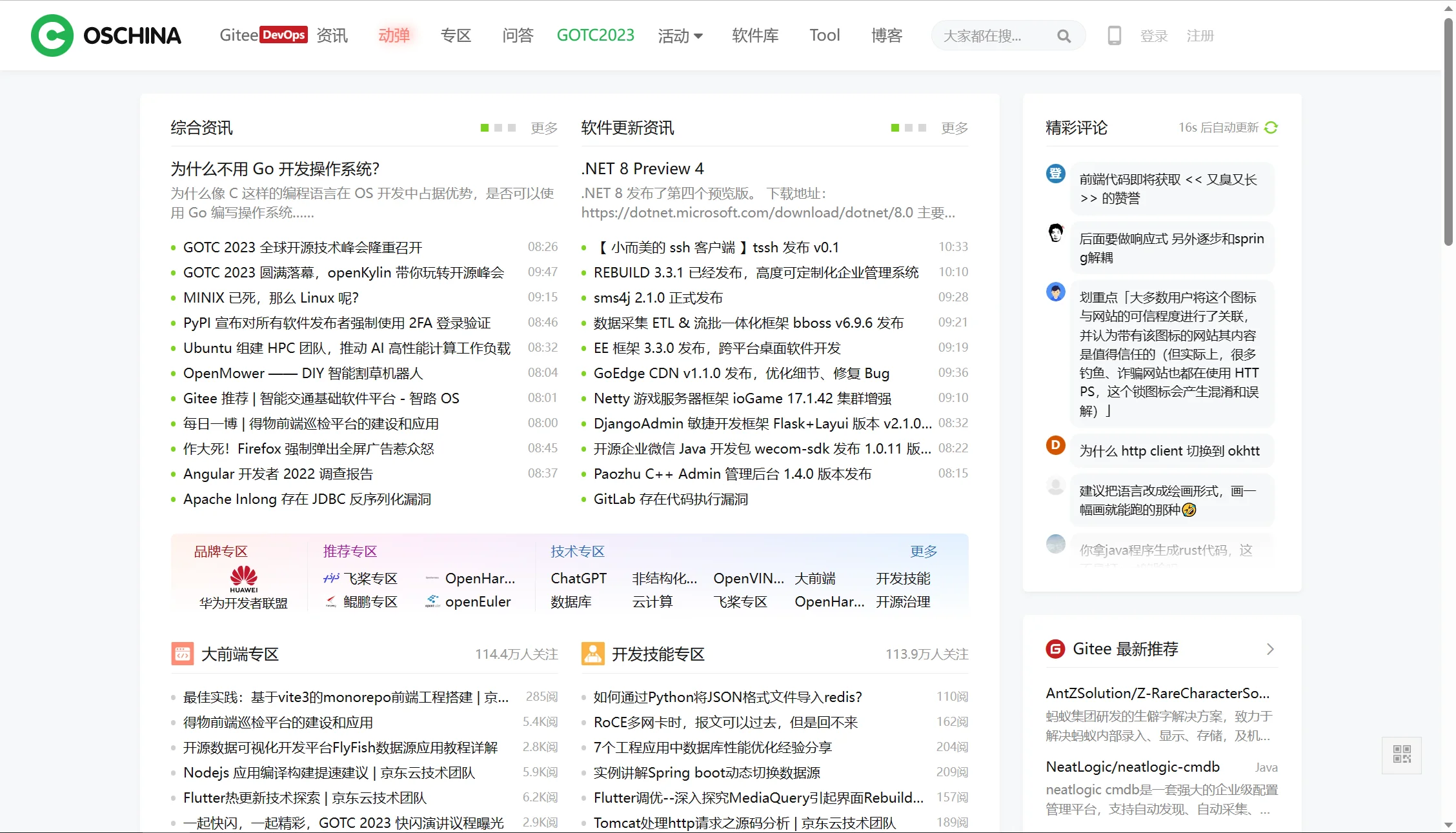The image size is (1456, 833).
Task: Click the 登录 link
Action: (x=1154, y=36)
